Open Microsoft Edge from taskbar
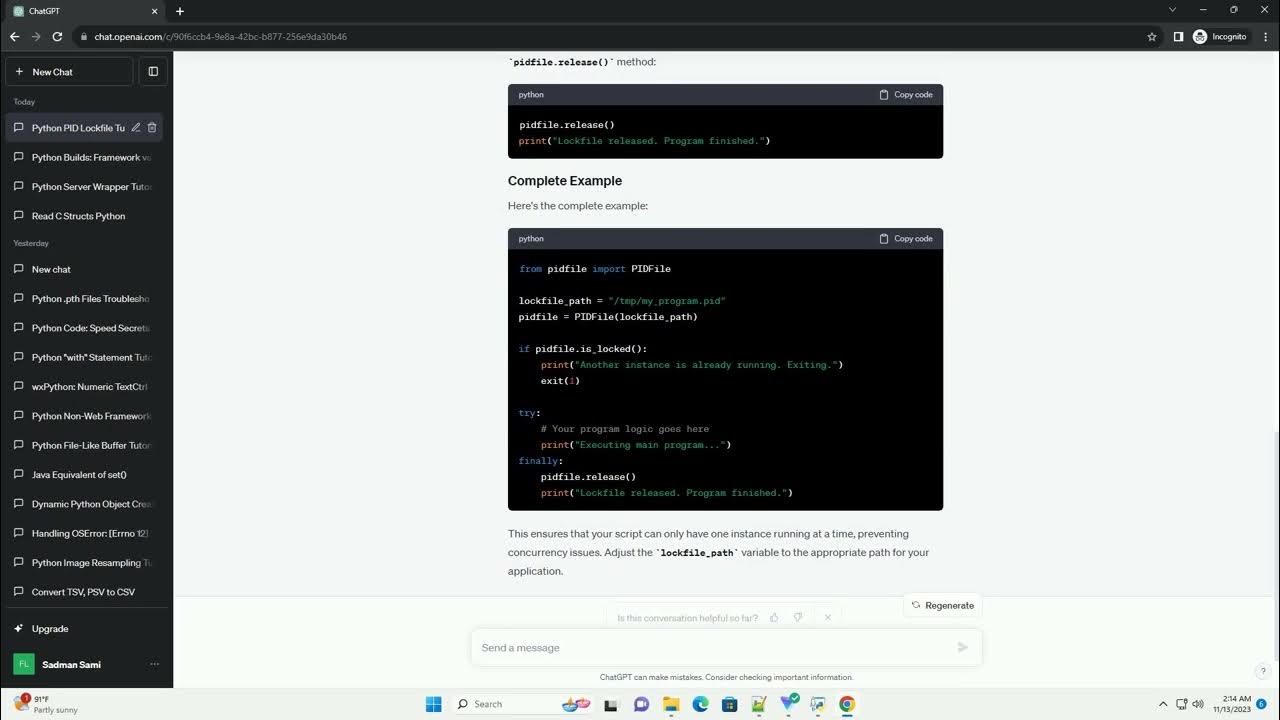Viewport: 1280px width, 720px height. click(700, 704)
